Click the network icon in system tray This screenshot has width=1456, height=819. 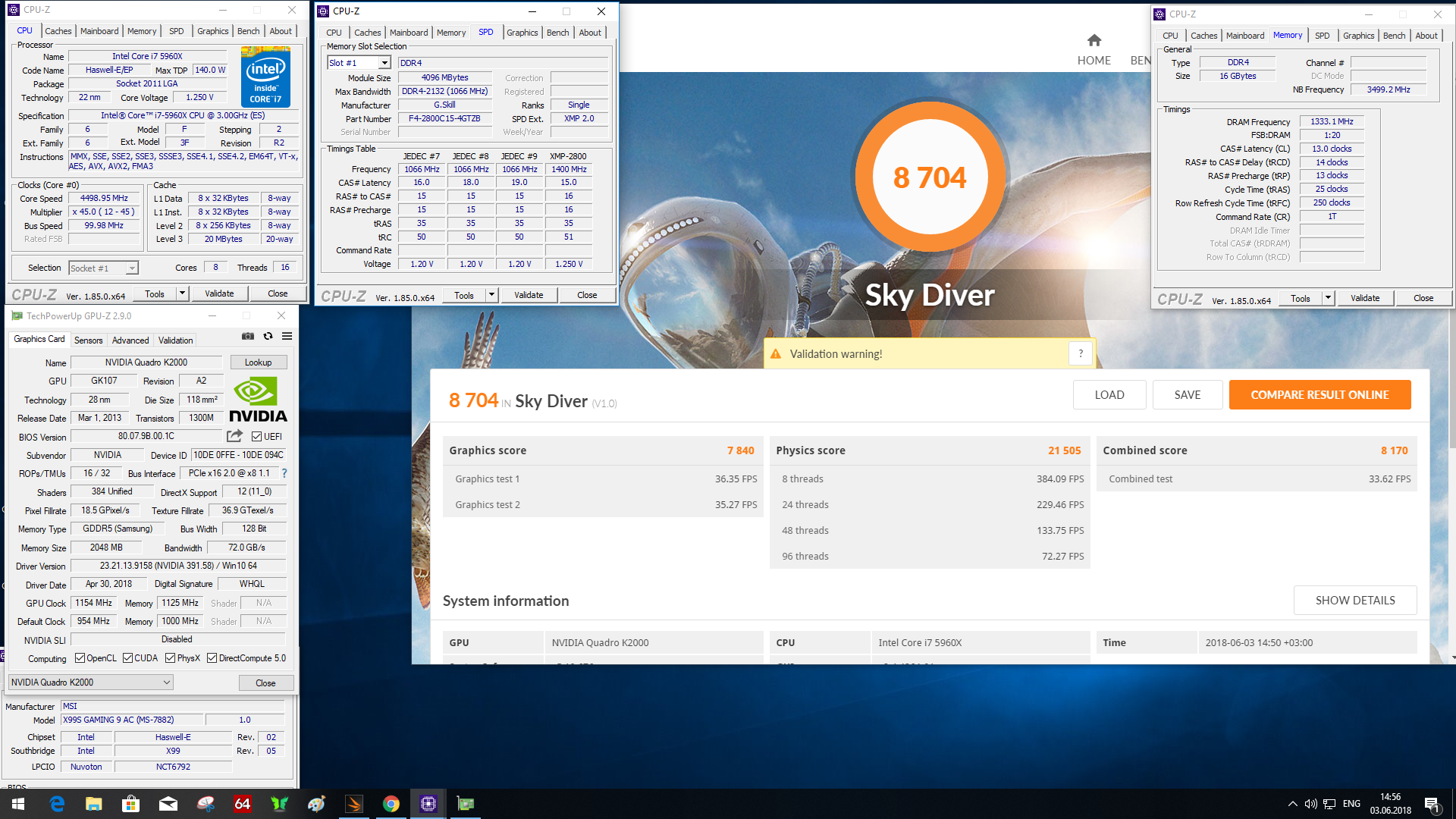point(1329,804)
